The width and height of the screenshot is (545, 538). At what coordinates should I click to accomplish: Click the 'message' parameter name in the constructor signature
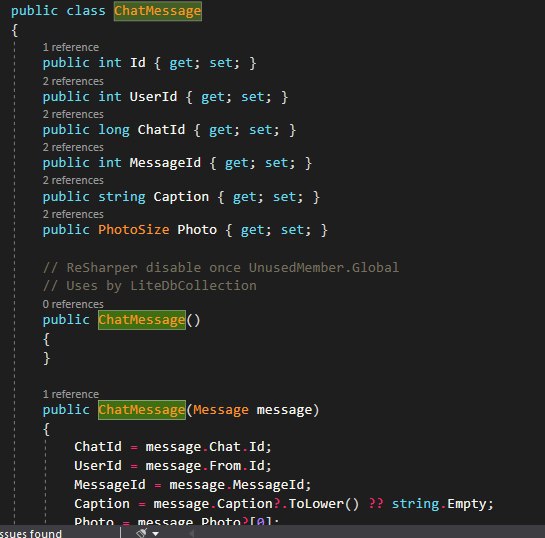coord(284,410)
